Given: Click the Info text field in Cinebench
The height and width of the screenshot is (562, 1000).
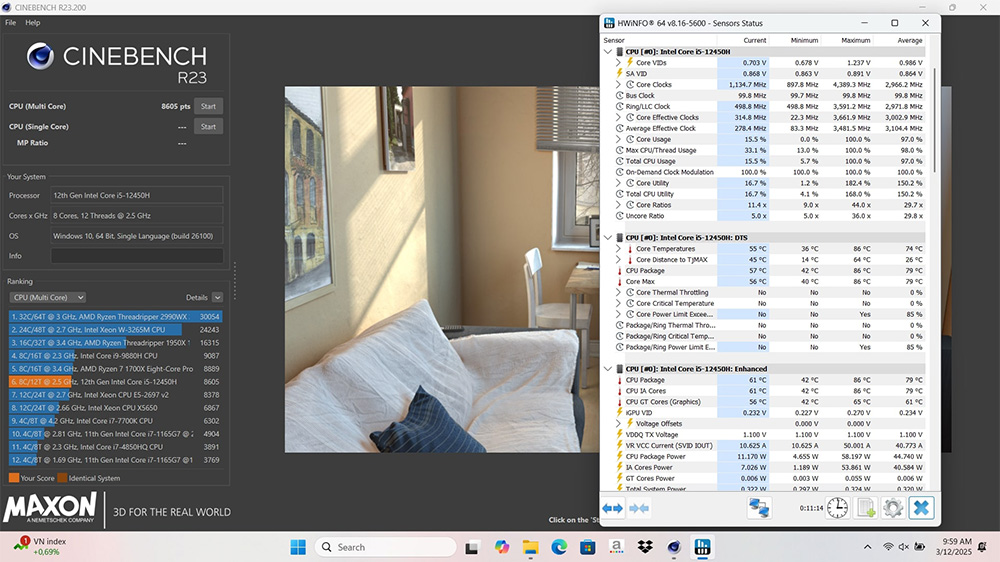Looking at the screenshot, I should (137, 256).
